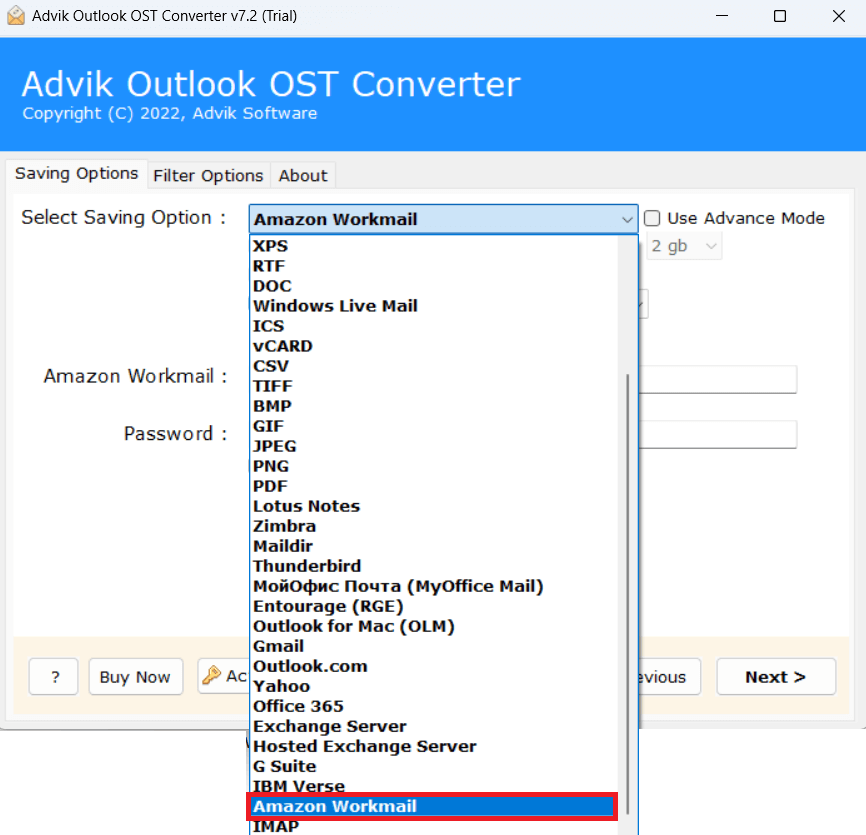This screenshot has height=835, width=866.
Task: Choose Entourage (RGE) option
Action: coord(434,606)
